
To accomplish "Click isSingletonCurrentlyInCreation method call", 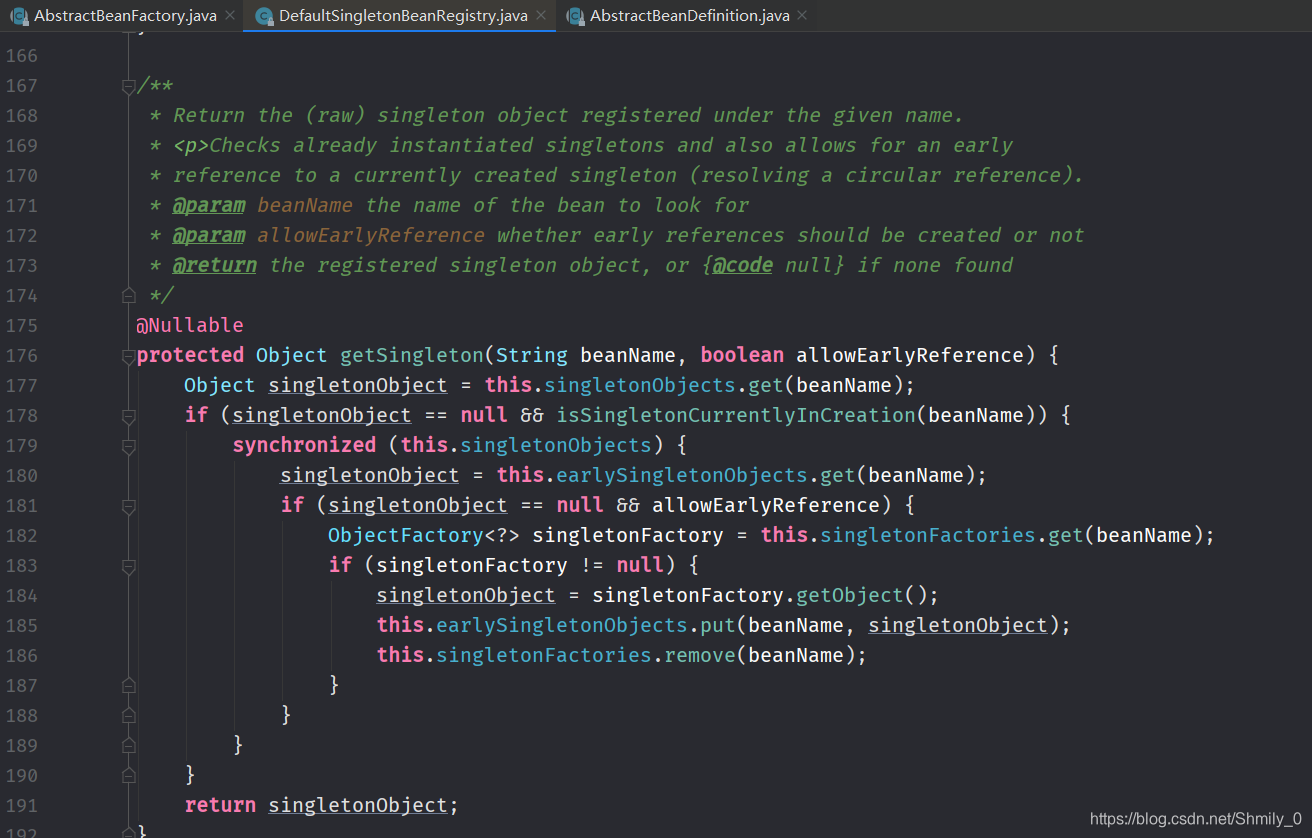I will 736,415.
